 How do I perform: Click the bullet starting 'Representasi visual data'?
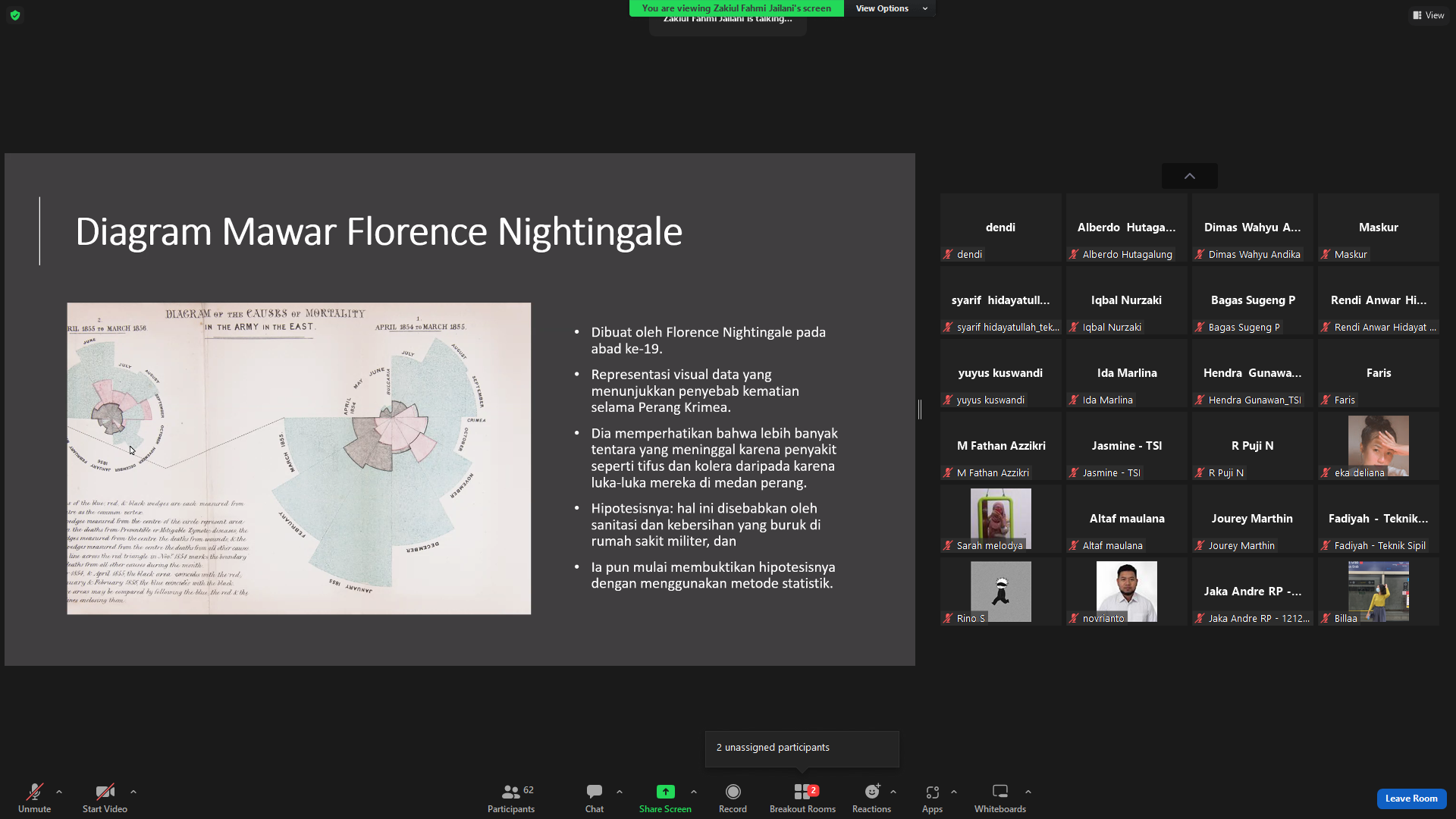(695, 391)
